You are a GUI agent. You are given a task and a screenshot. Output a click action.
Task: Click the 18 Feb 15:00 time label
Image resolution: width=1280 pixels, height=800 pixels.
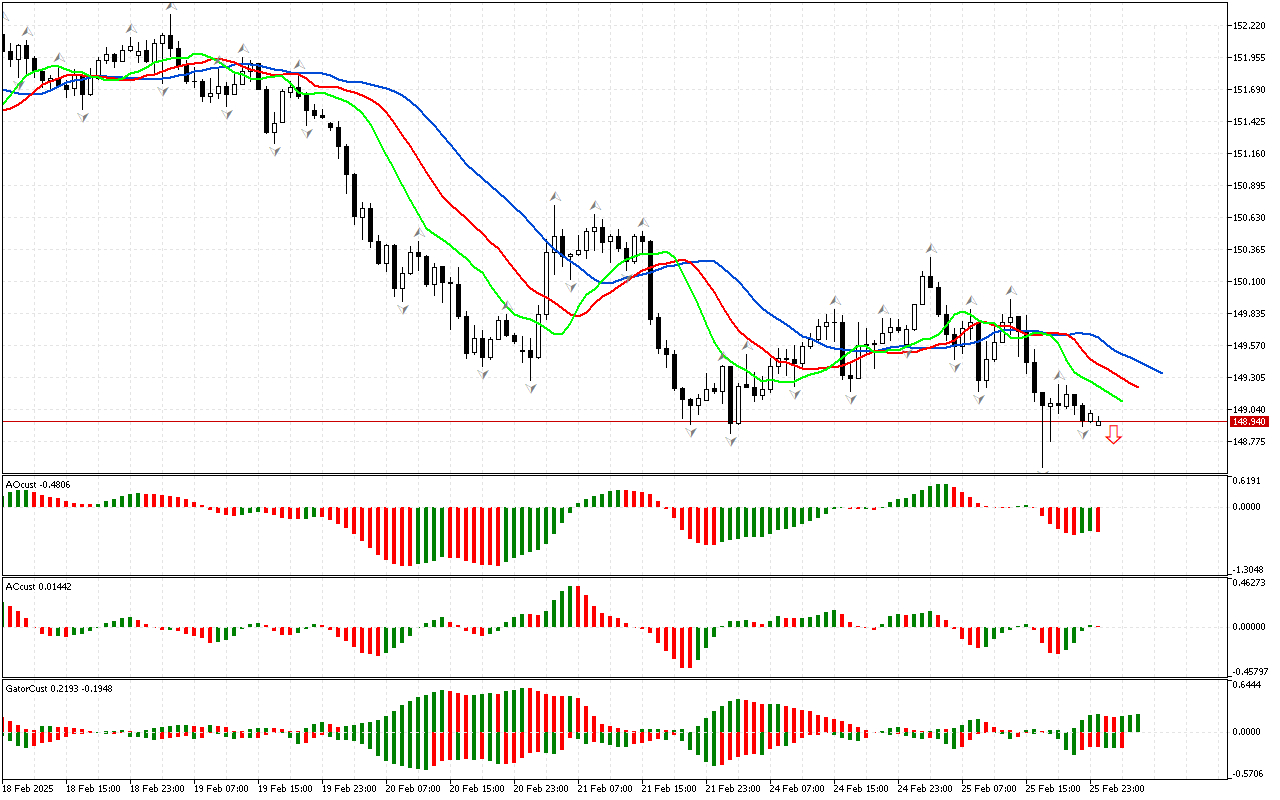[x=92, y=789]
